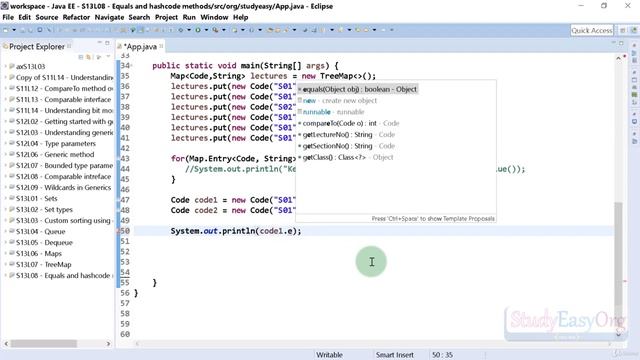640x360 pixels.
Task: Select the Project Explorer tab
Action: pos(37,47)
